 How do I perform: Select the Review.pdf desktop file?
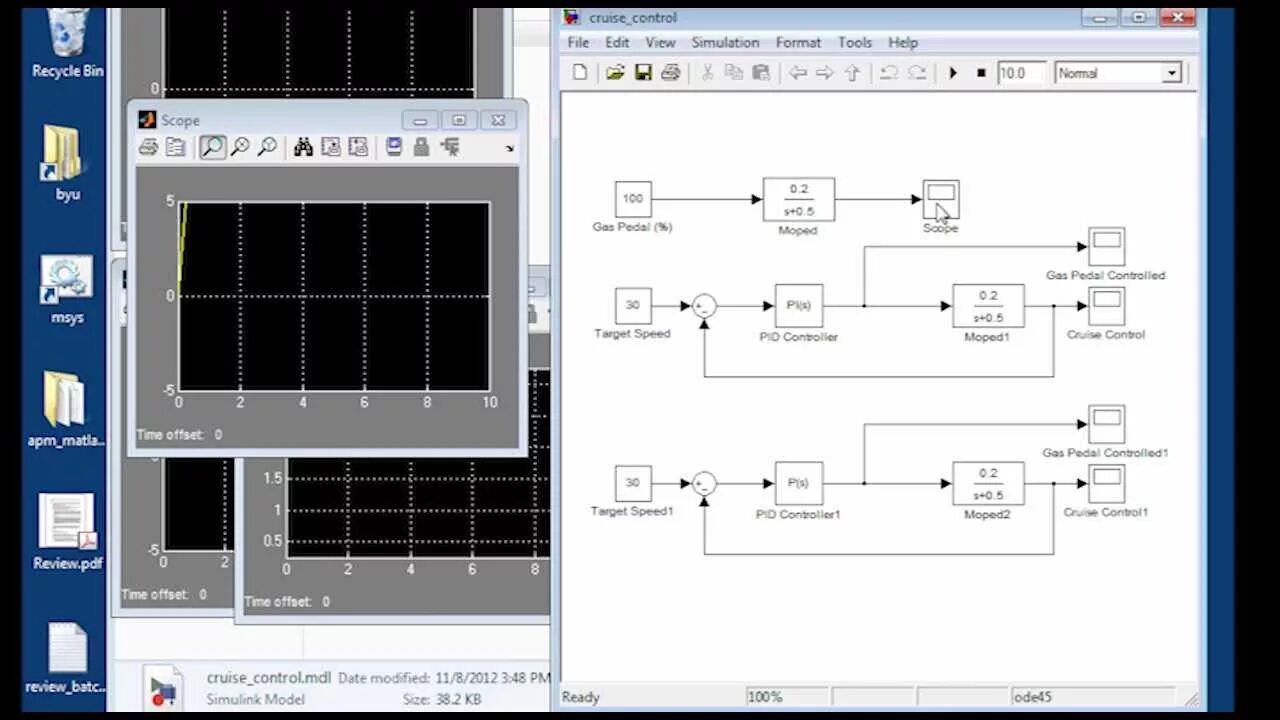point(67,532)
